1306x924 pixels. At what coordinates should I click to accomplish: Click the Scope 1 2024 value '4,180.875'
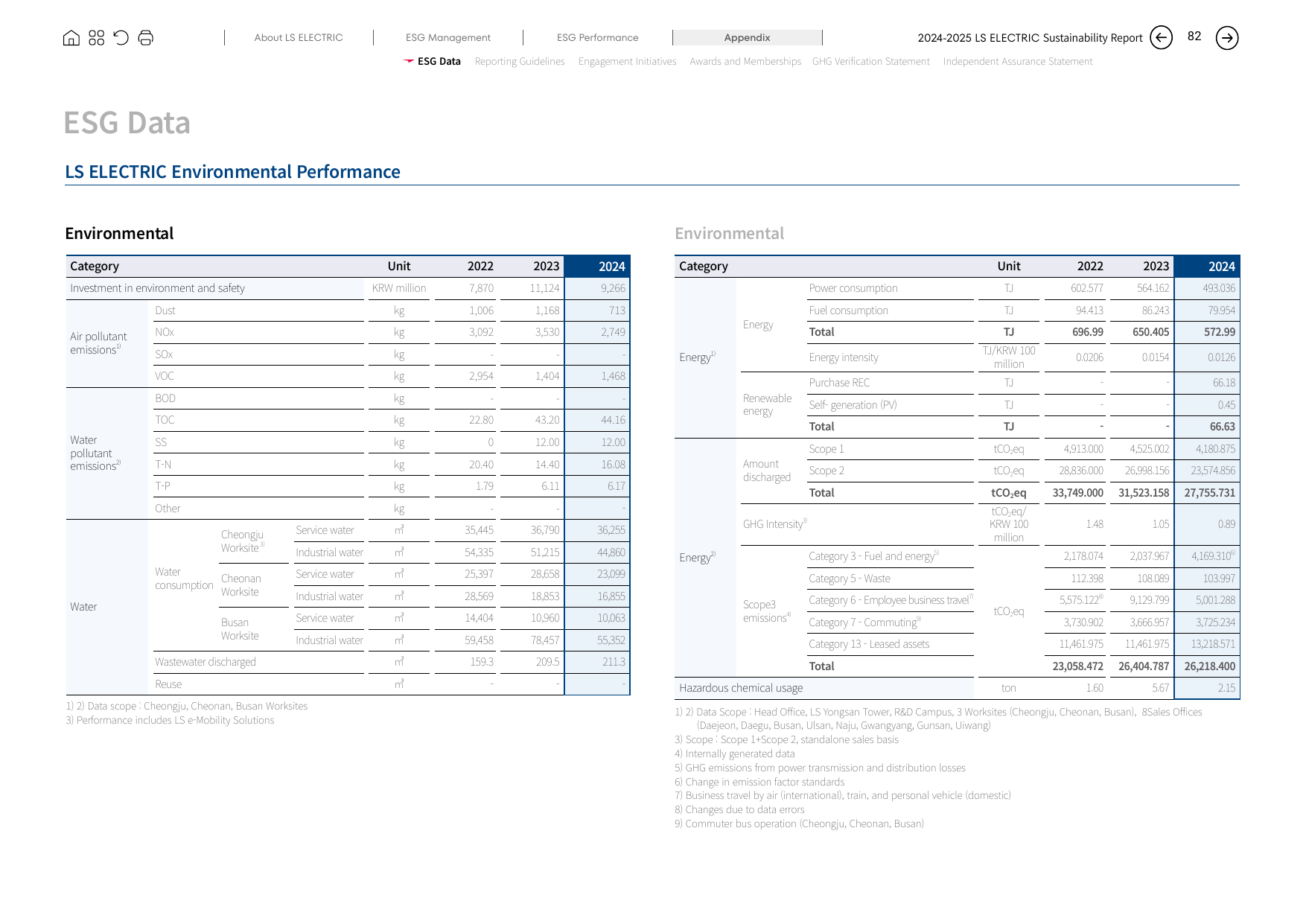[1215, 449]
